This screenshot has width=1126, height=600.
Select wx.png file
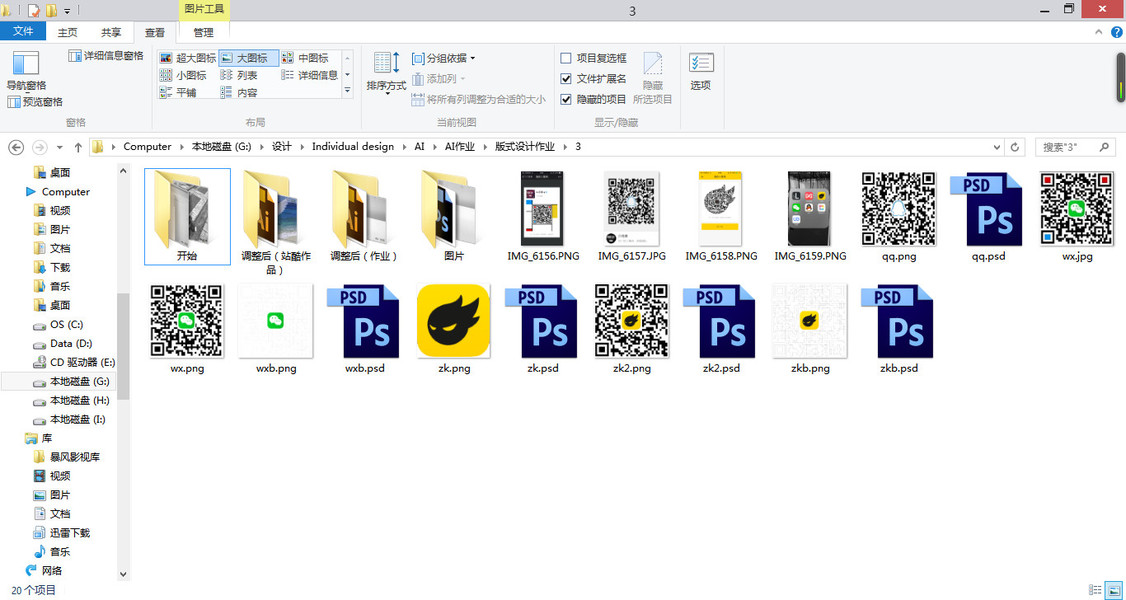(187, 329)
